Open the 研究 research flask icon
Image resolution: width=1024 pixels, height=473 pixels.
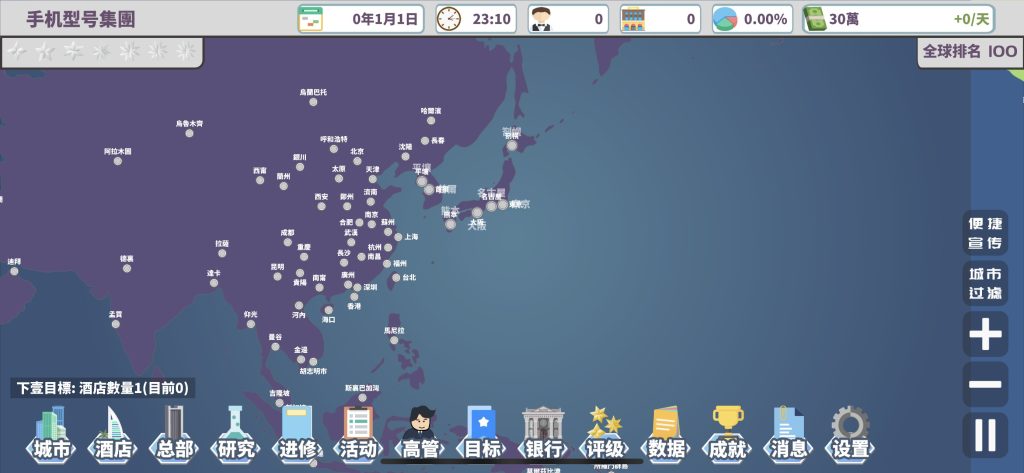coord(235,434)
